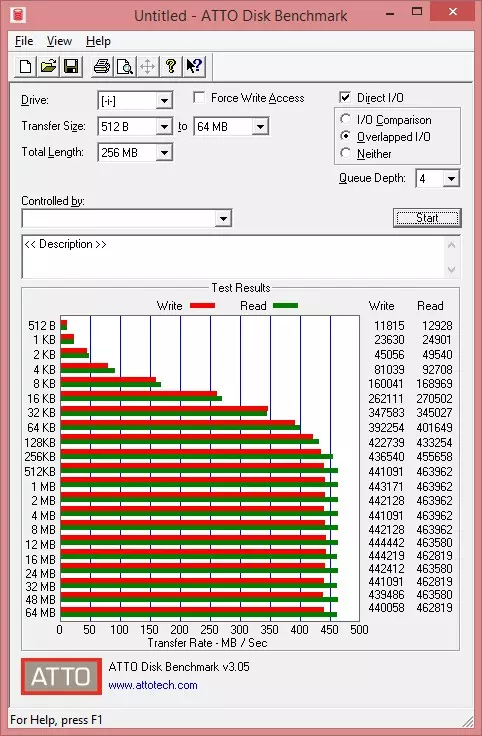Activate context help arrow-question icon
The width and height of the screenshot is (482, 736).
point(194,66)
